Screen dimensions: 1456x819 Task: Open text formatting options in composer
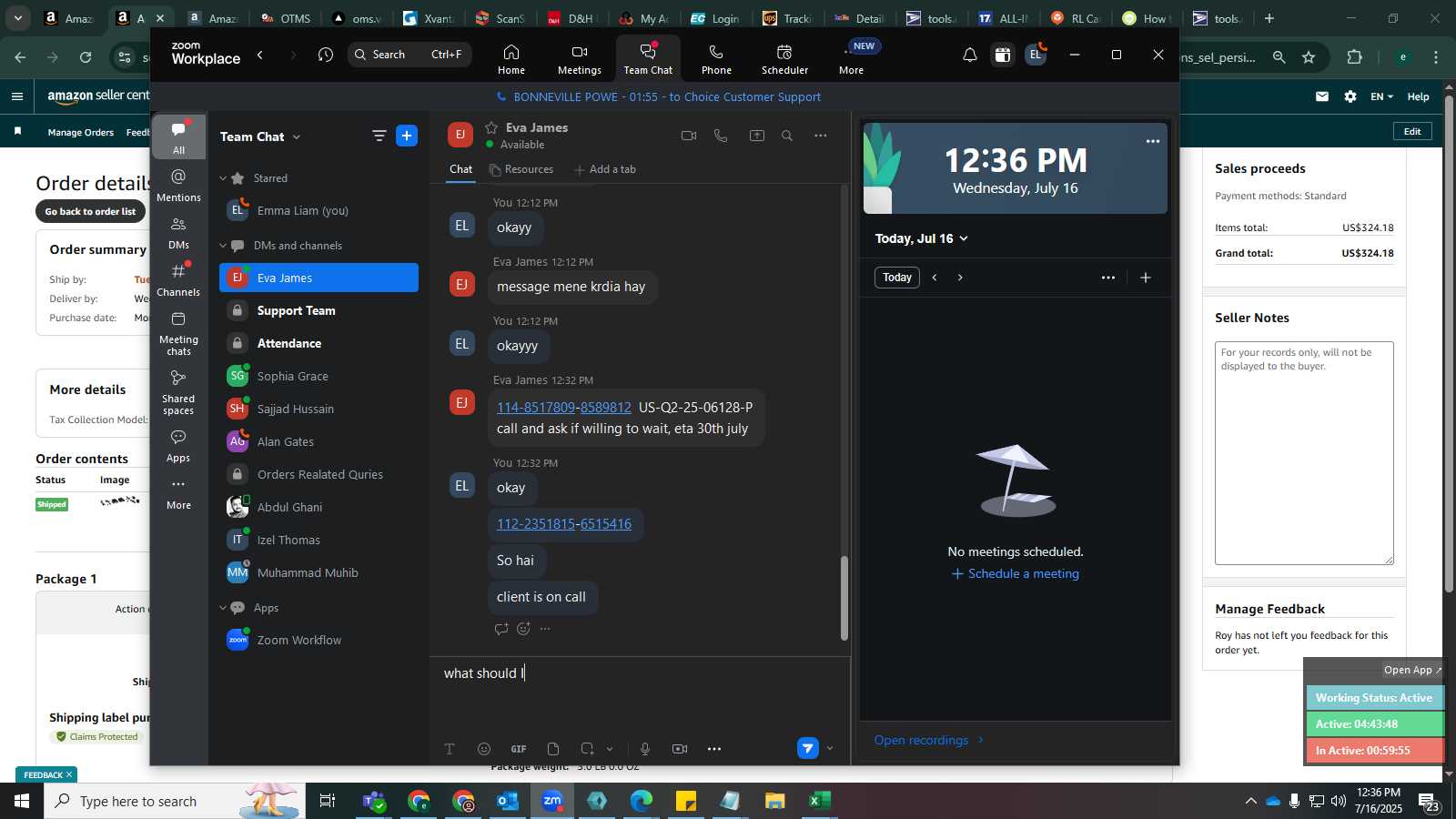[450, 749]
